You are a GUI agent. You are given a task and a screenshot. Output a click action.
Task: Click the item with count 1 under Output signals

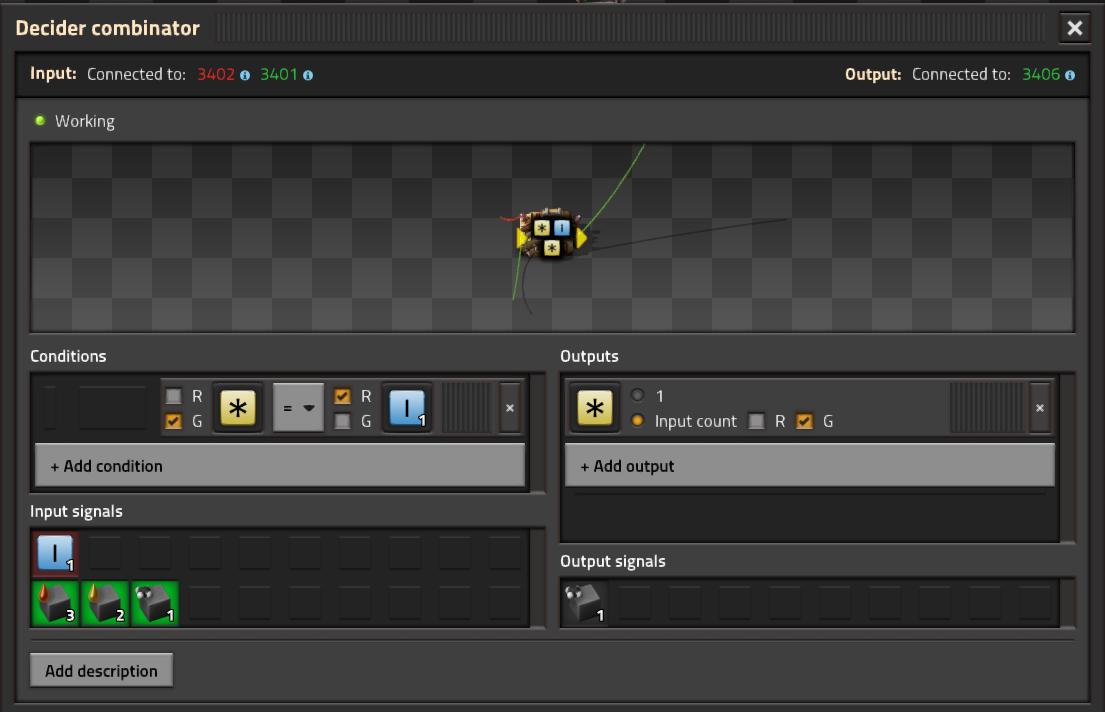pyautogui.click(x=585, y=603)
